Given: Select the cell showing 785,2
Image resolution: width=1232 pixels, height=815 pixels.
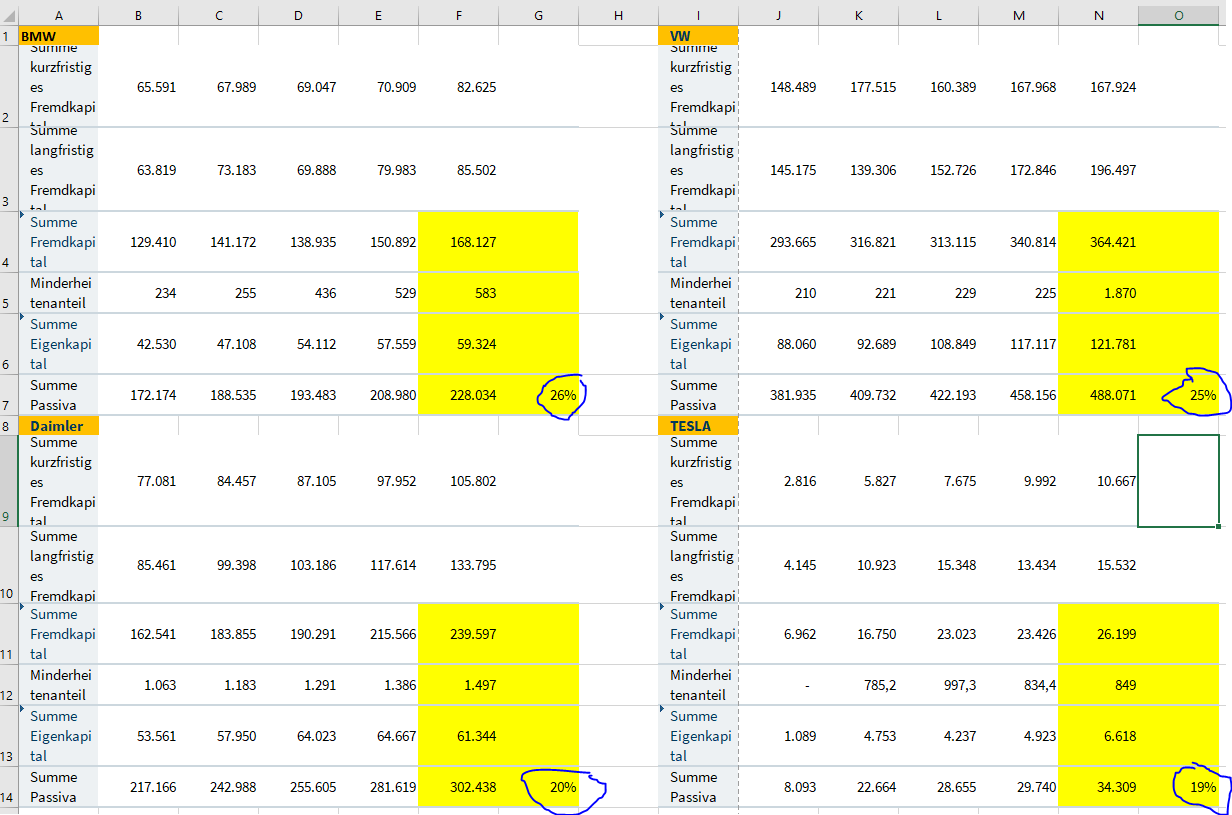Looking at the screenshot, I should (858, 685).
